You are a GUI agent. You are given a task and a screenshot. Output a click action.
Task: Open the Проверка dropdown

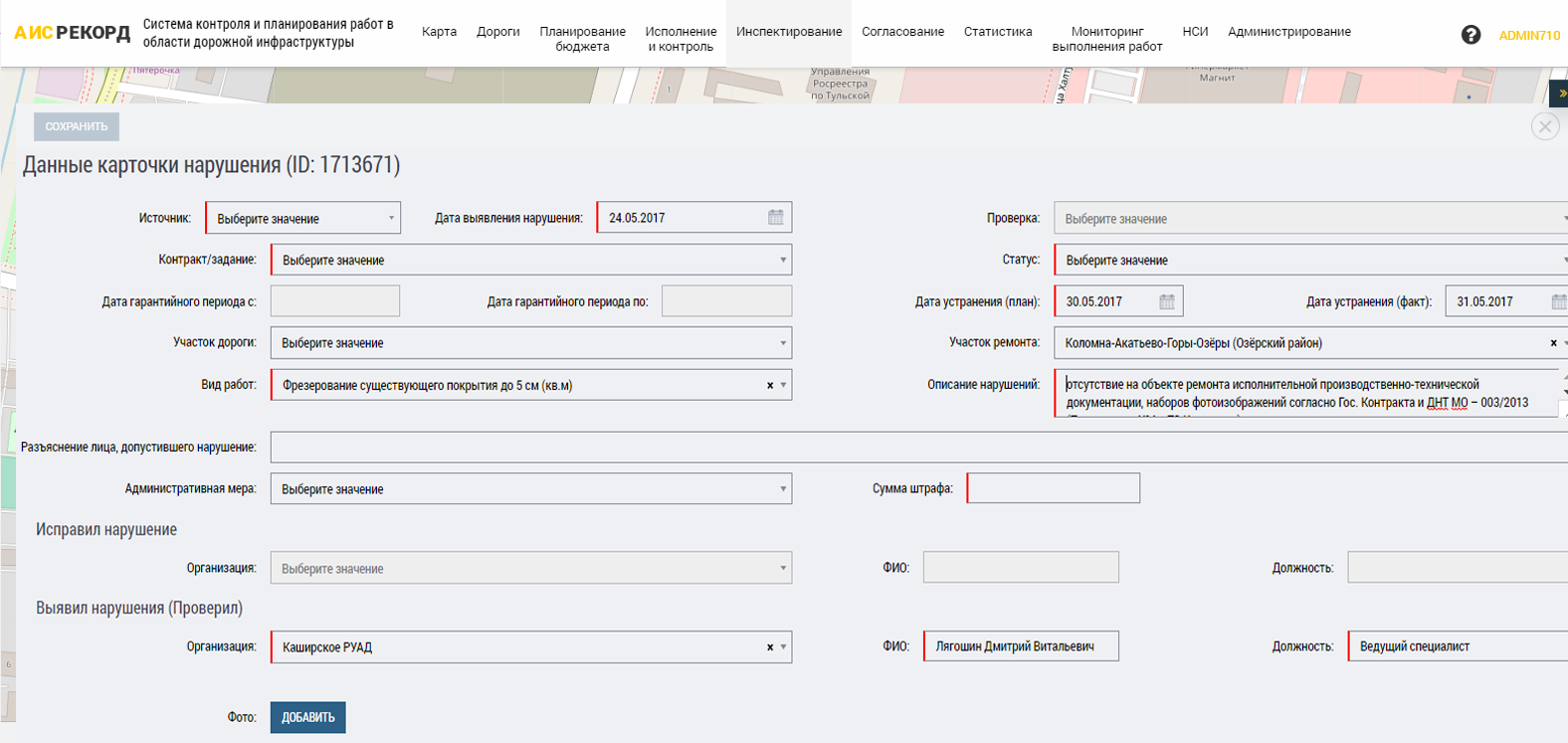coord(1311,218)
